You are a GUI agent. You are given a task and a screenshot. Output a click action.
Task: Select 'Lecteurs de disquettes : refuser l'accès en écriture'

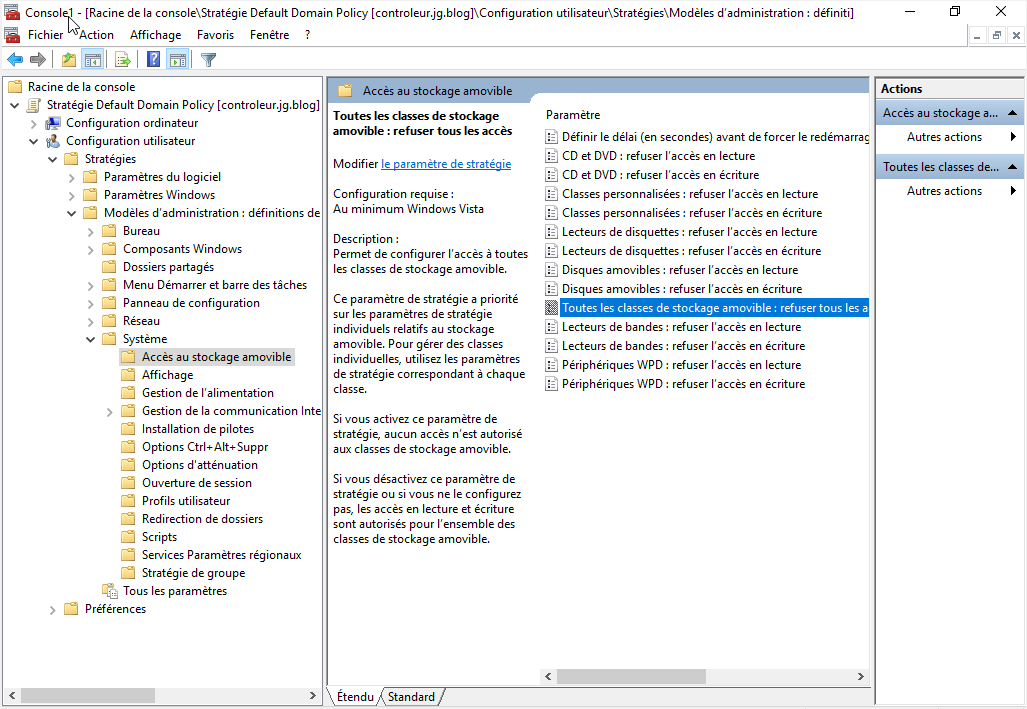[691, 251]
